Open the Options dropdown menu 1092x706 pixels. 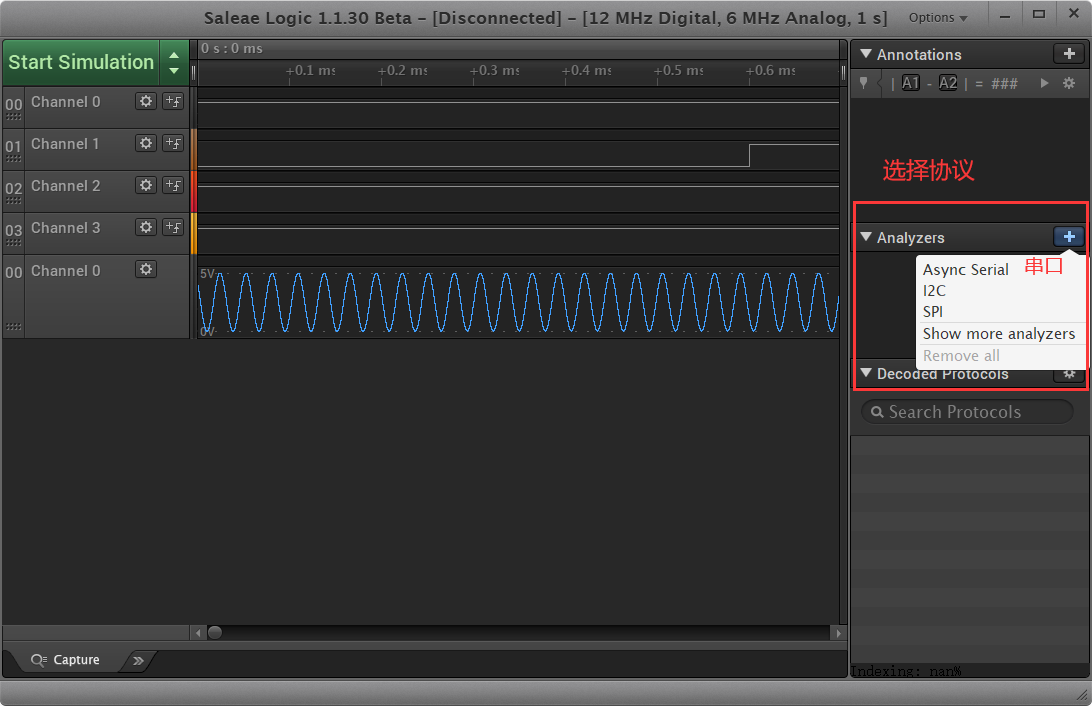[x=937, y=18]
